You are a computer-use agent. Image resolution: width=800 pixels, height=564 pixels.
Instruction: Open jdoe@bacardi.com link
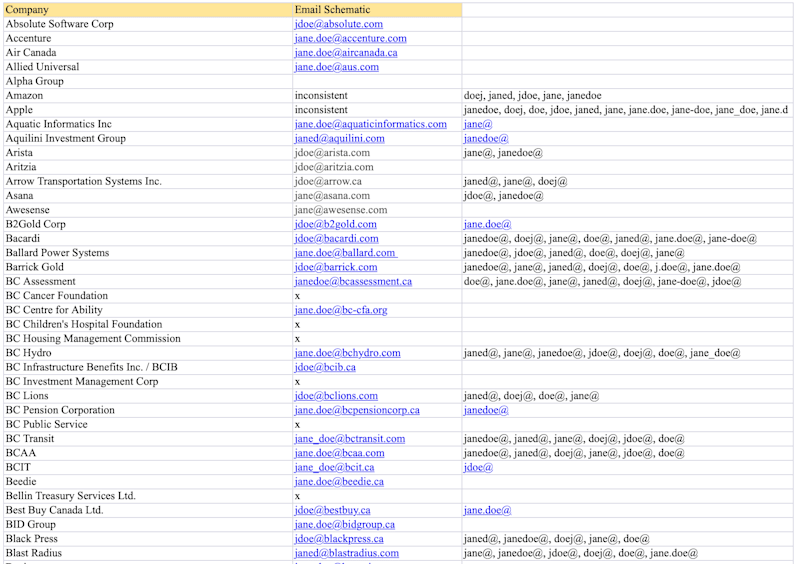(336, 238)
